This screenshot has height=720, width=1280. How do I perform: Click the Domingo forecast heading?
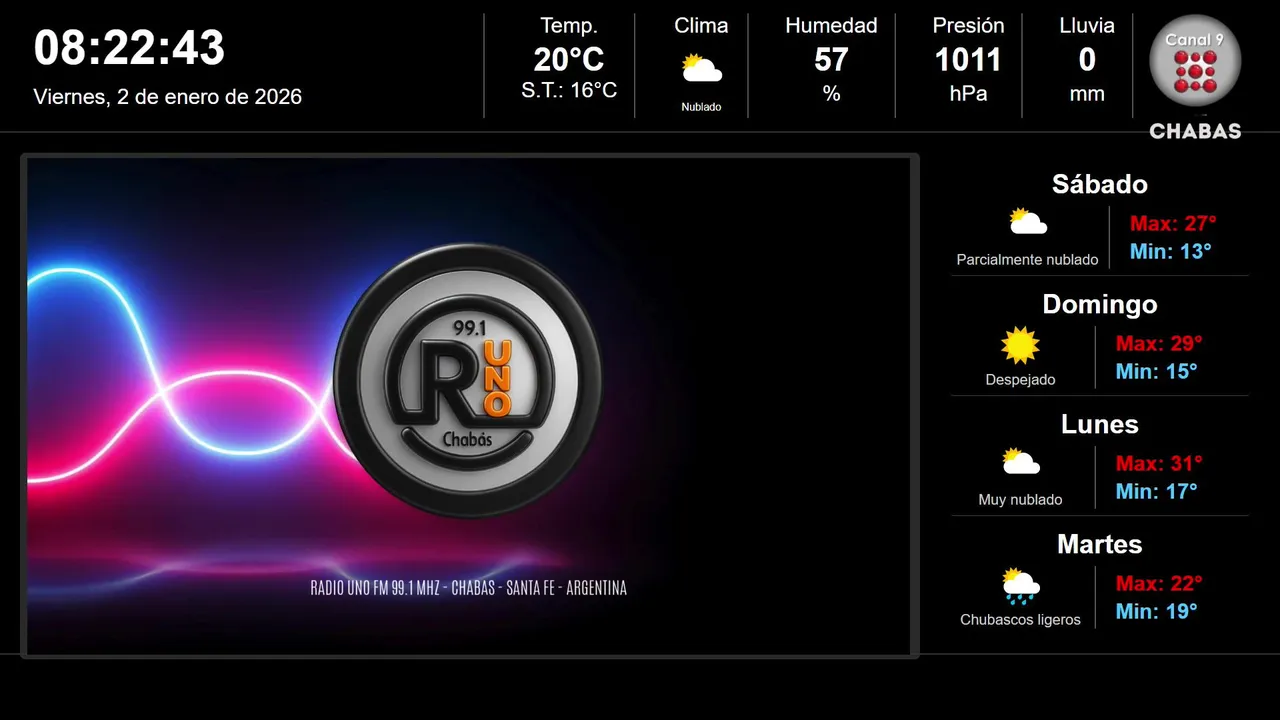pyautogui.click(x=1100, y=304)
